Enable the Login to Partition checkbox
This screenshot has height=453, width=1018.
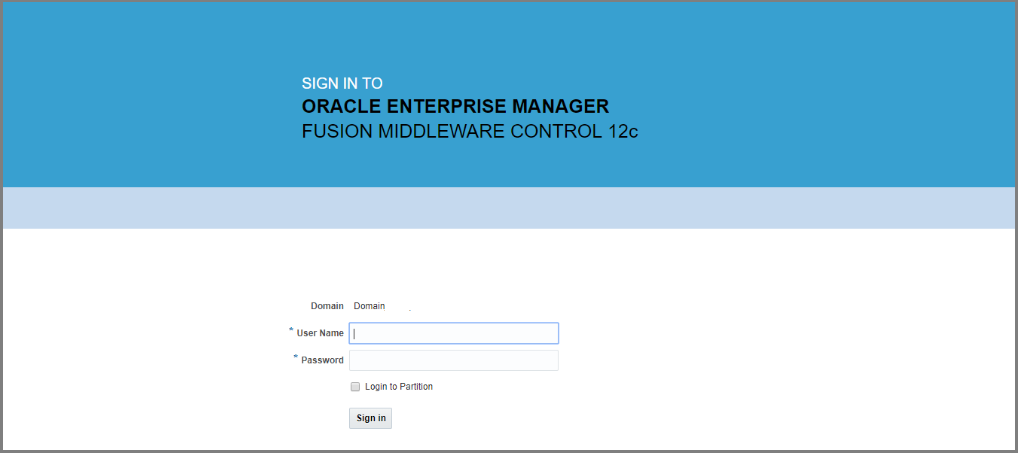355,387
